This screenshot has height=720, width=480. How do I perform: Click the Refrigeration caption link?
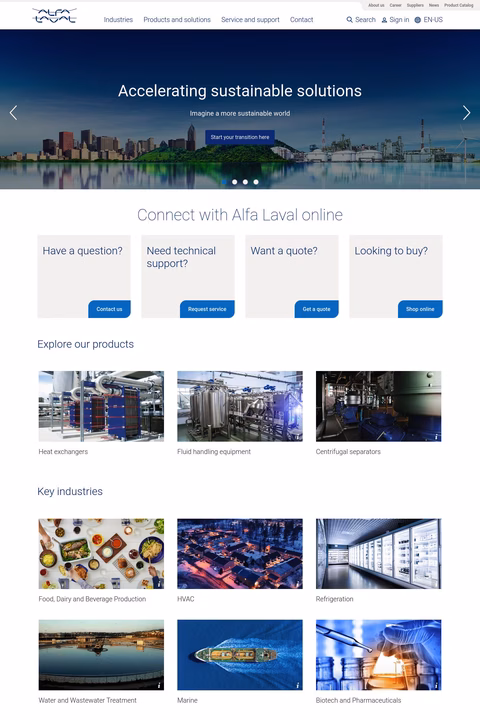click(334, 599)
